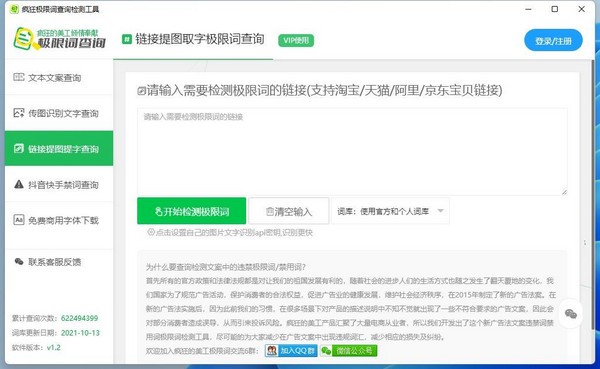Viewport: 600px width, 369px height.
Task: Click the warning triangle icon beside 抖音快手禁词查询
Action: pos(19,184)
